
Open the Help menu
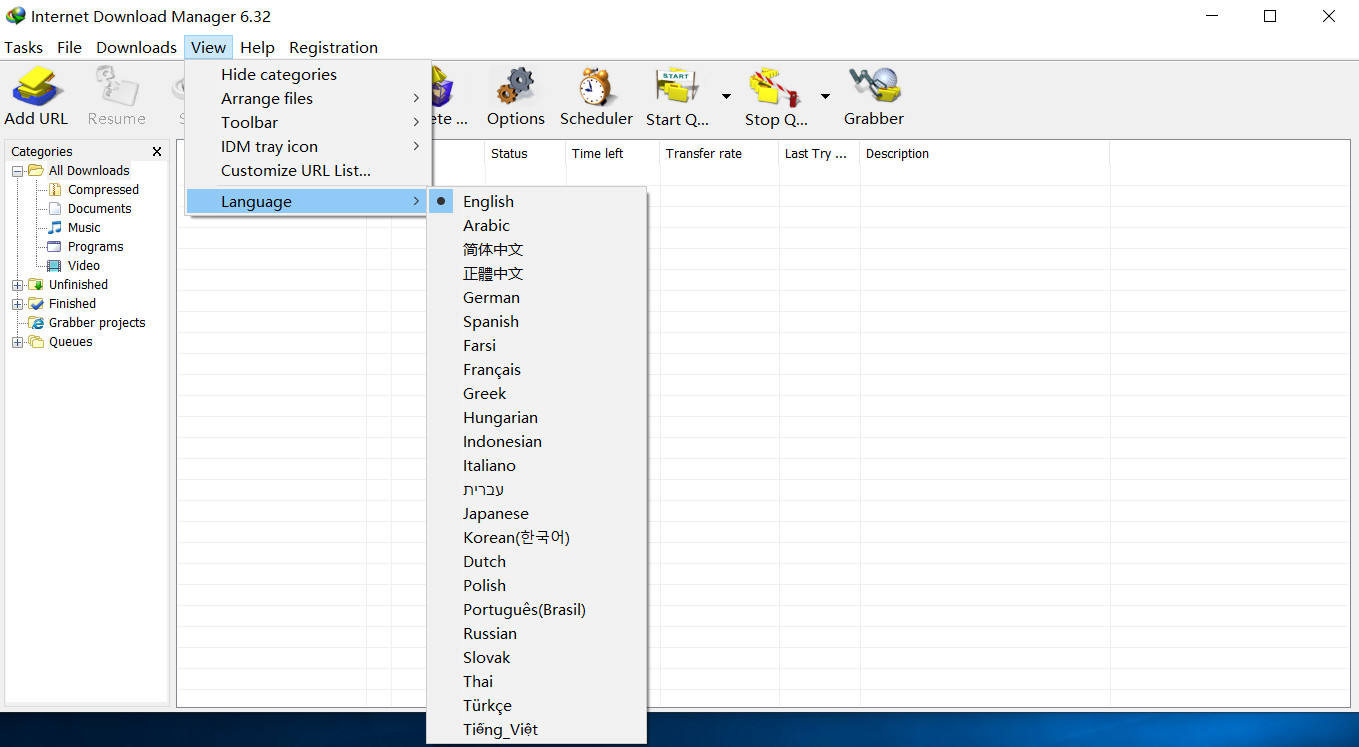pyautogui.click(x=257, y=47)
